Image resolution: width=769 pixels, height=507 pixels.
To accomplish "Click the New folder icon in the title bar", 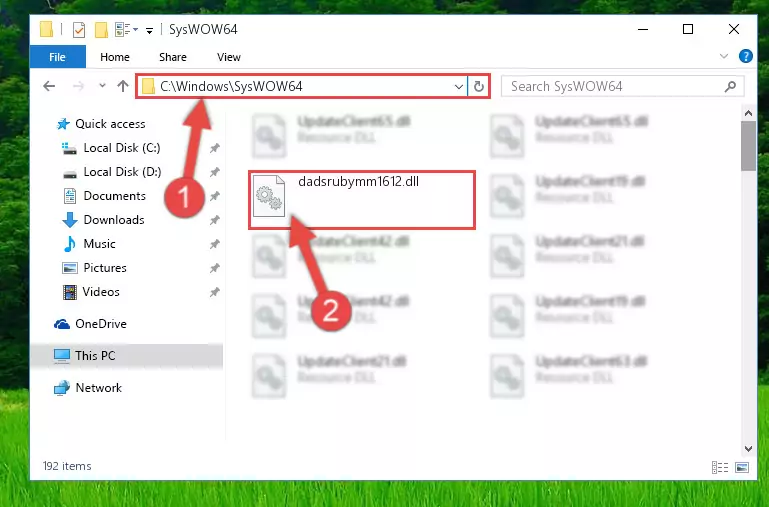I will (101, 30).
